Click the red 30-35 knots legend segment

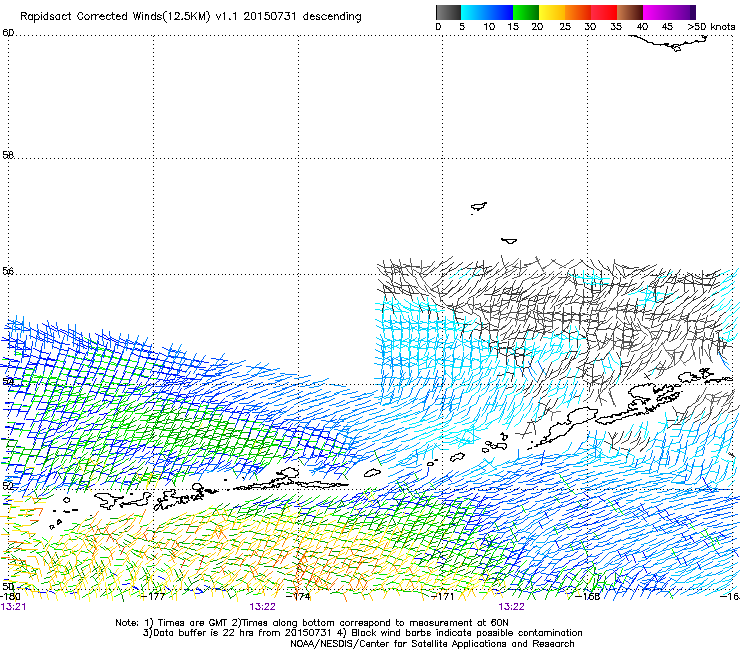tap(604, 12)
